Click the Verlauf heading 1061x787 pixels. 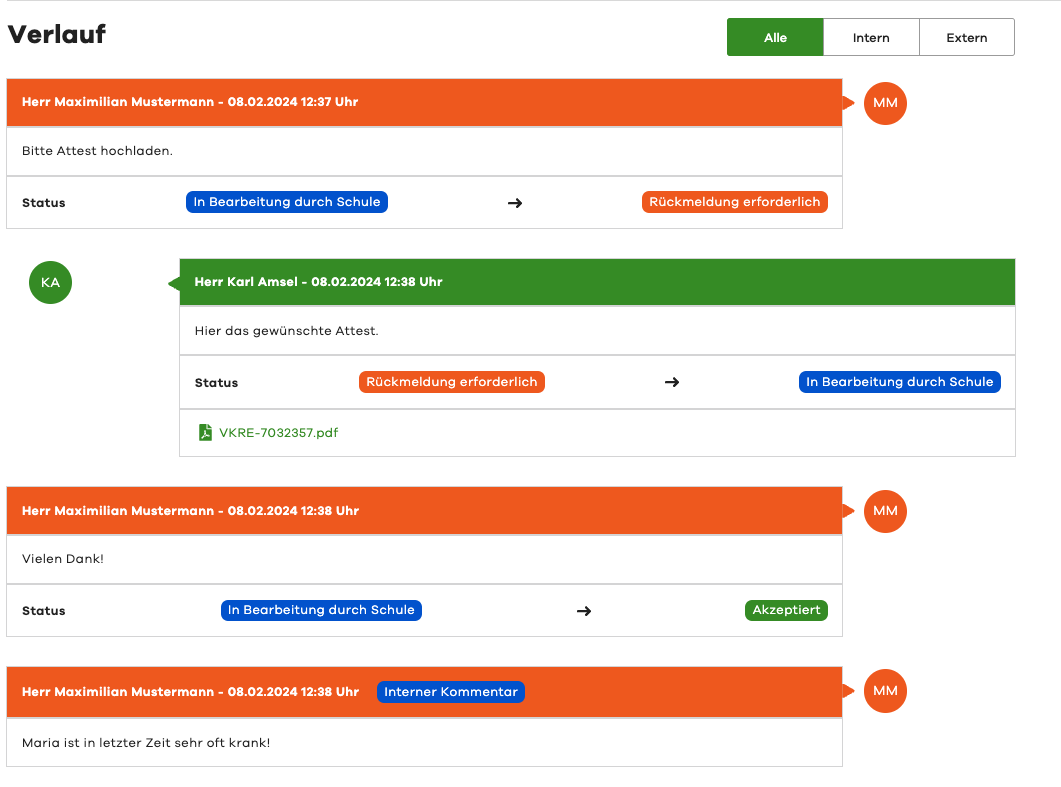click(57, 35)
